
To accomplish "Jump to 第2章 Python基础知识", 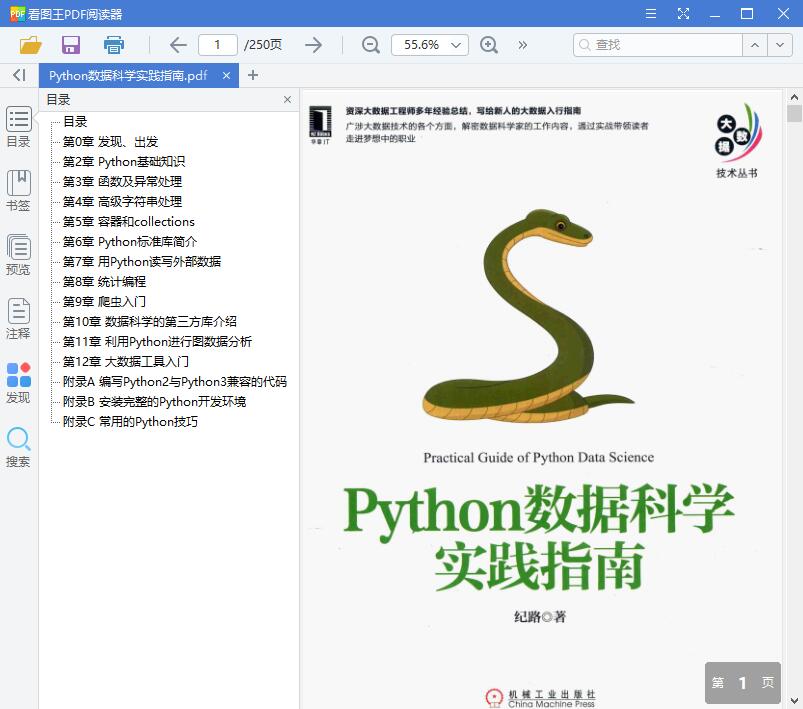I will pos(123,161).
